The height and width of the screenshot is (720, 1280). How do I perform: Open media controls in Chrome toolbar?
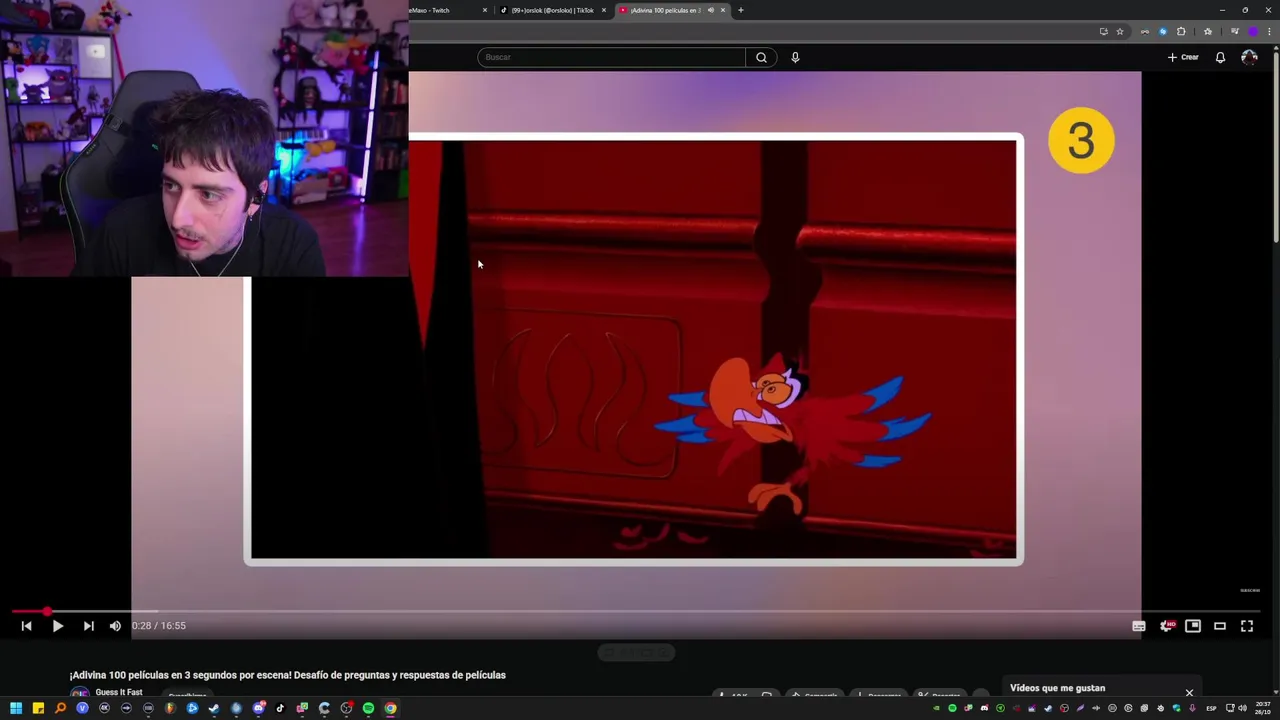coord(1235,31)
